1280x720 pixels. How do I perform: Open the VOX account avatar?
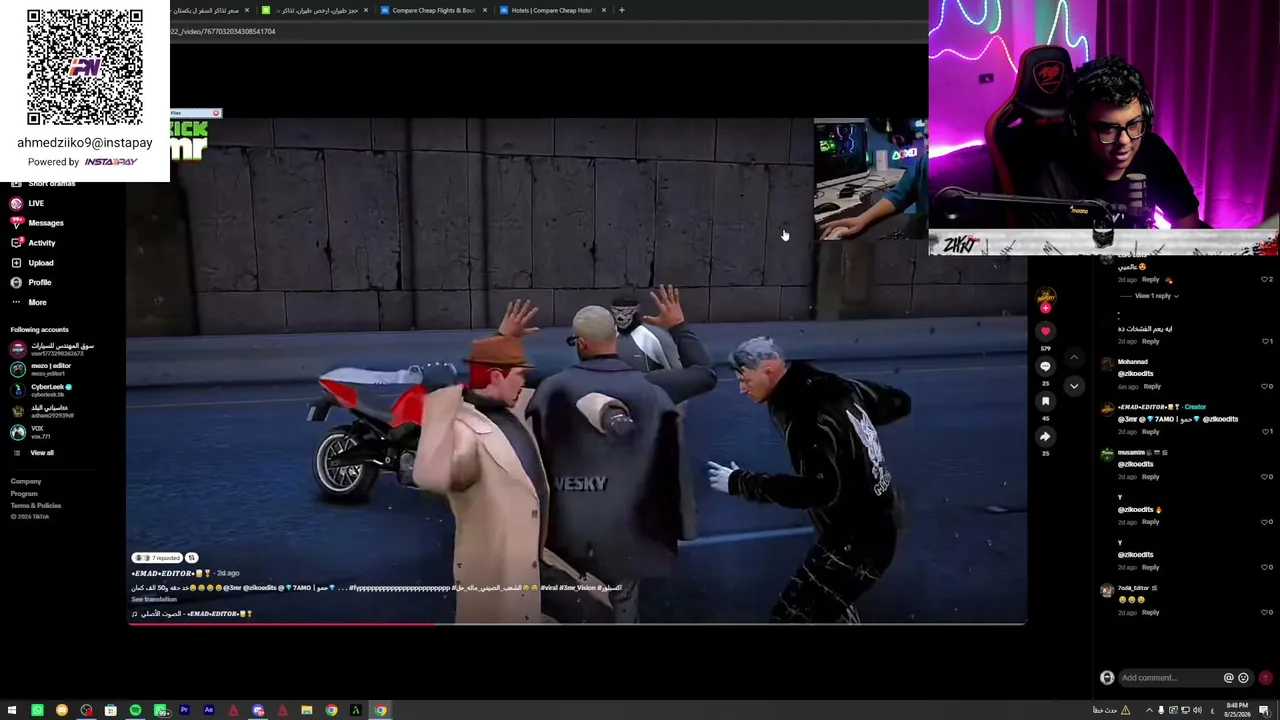(x=18, y=432)
